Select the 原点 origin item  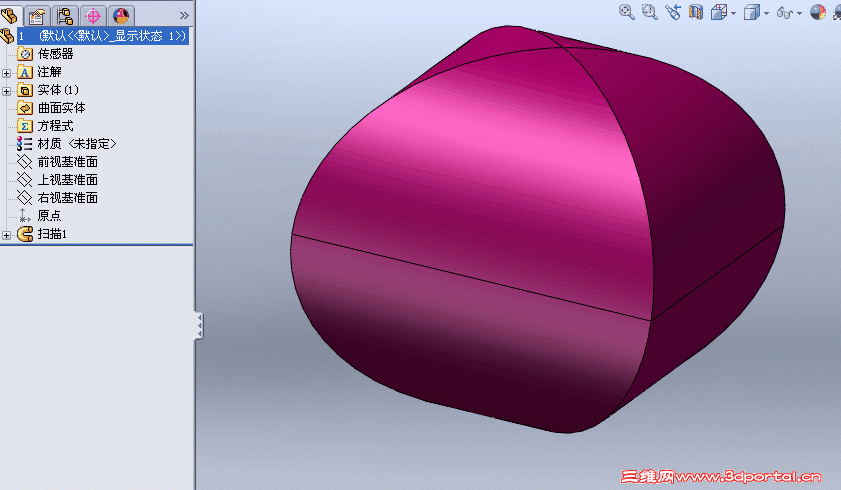(49, 216)
